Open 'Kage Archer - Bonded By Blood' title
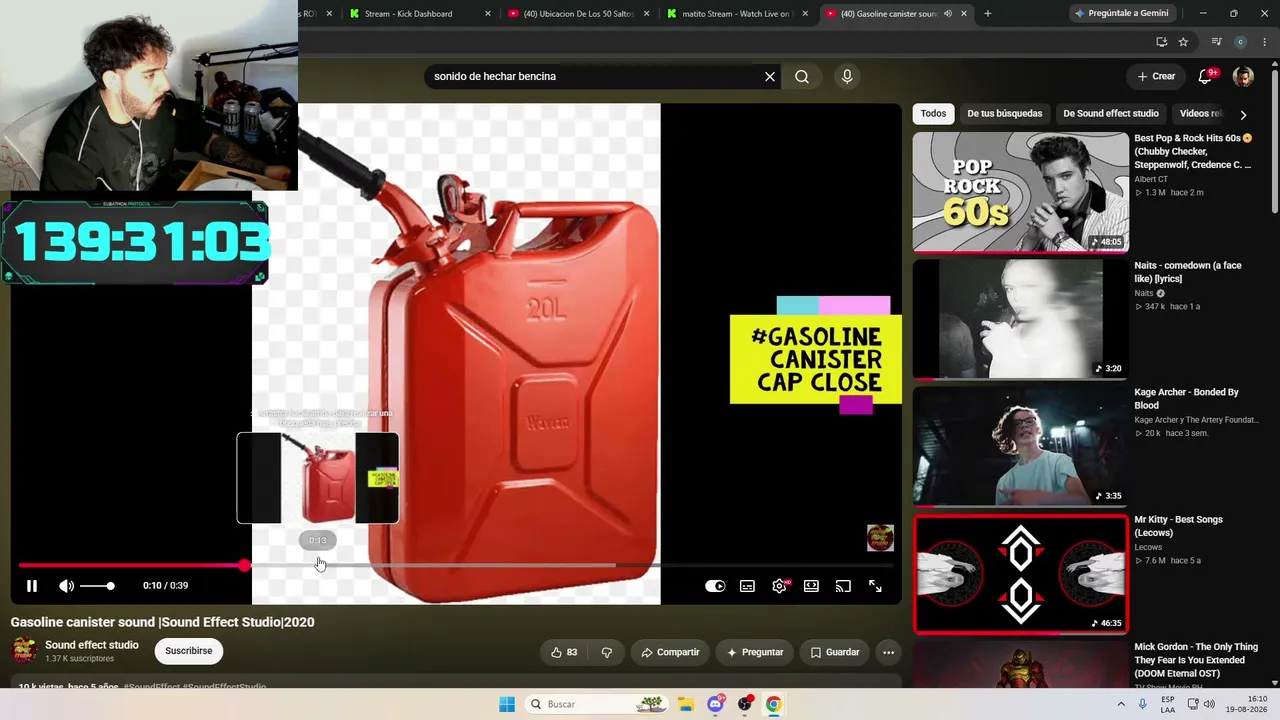This screenshot has height=720, width=1280. pos(1186,399)
